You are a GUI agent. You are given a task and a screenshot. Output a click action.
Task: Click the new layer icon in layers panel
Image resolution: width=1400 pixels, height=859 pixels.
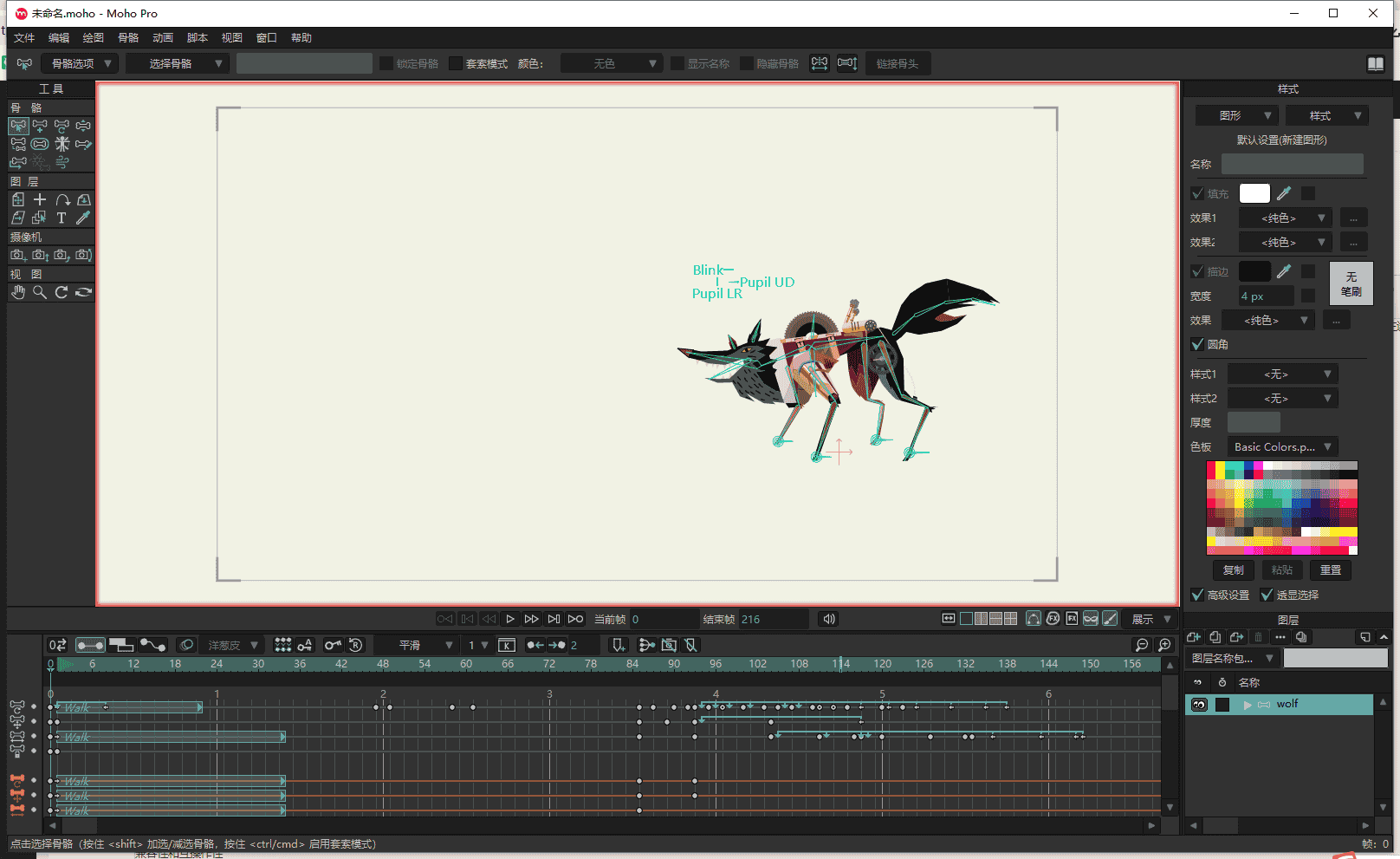pyautogui.click(x=1194, y=637)
